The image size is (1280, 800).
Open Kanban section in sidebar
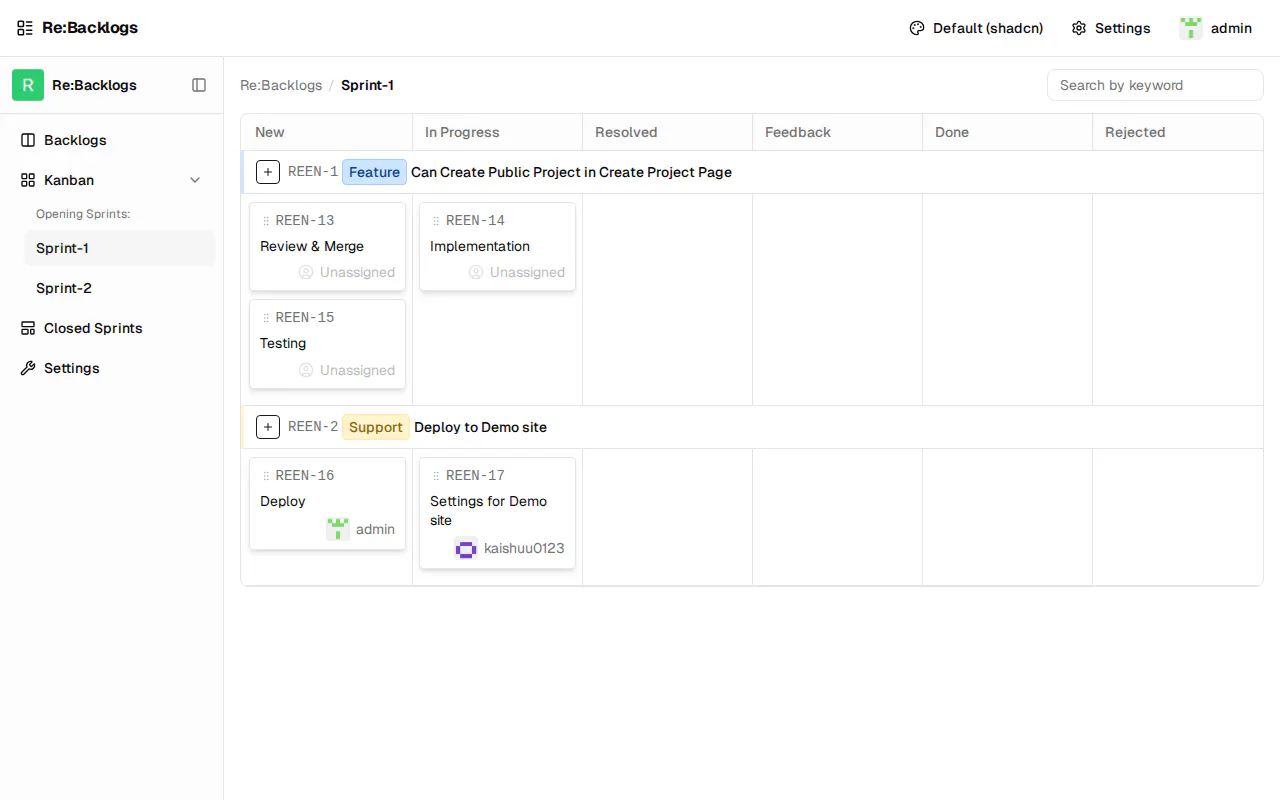point(111,180)
